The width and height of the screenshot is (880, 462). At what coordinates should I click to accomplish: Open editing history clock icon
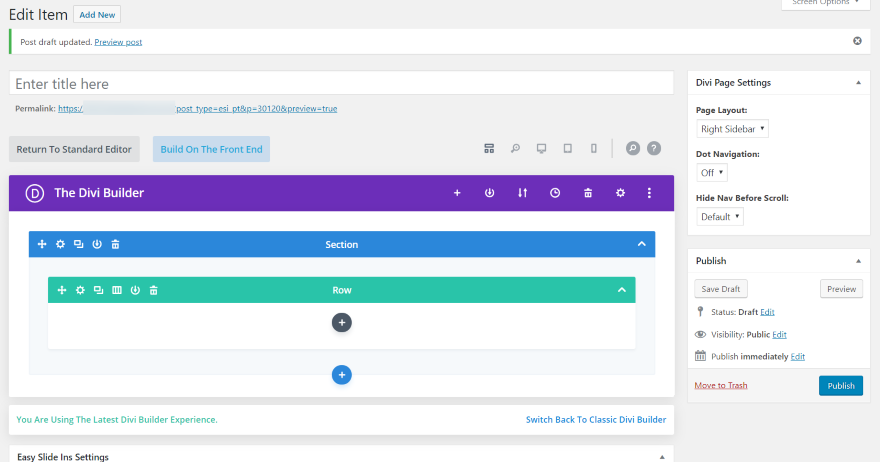pyautogui.click(x=554, y=193)
